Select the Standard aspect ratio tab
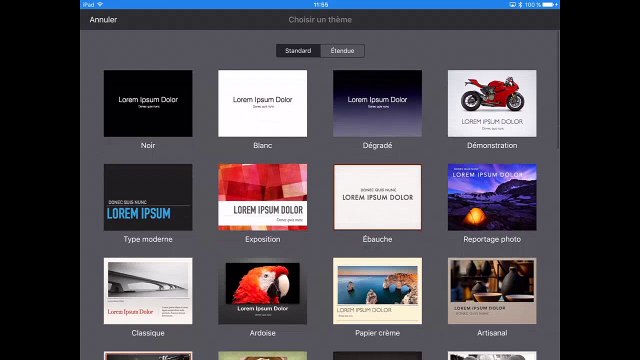640x360 pixels. tap(298, 51)
